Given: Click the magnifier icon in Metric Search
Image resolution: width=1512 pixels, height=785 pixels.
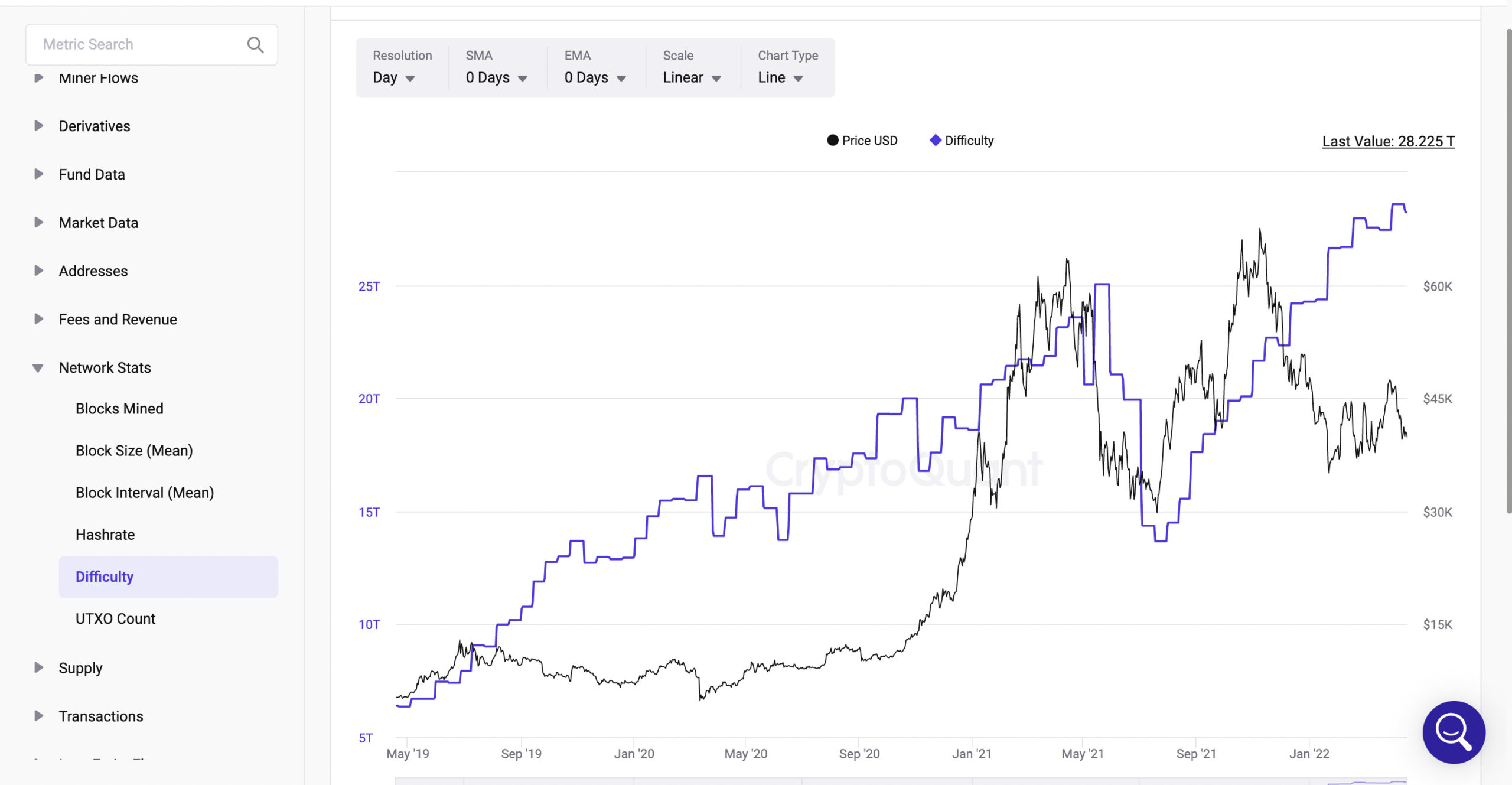Looking at the screenshot, I should pyautogui.click(x=255, y=45).
